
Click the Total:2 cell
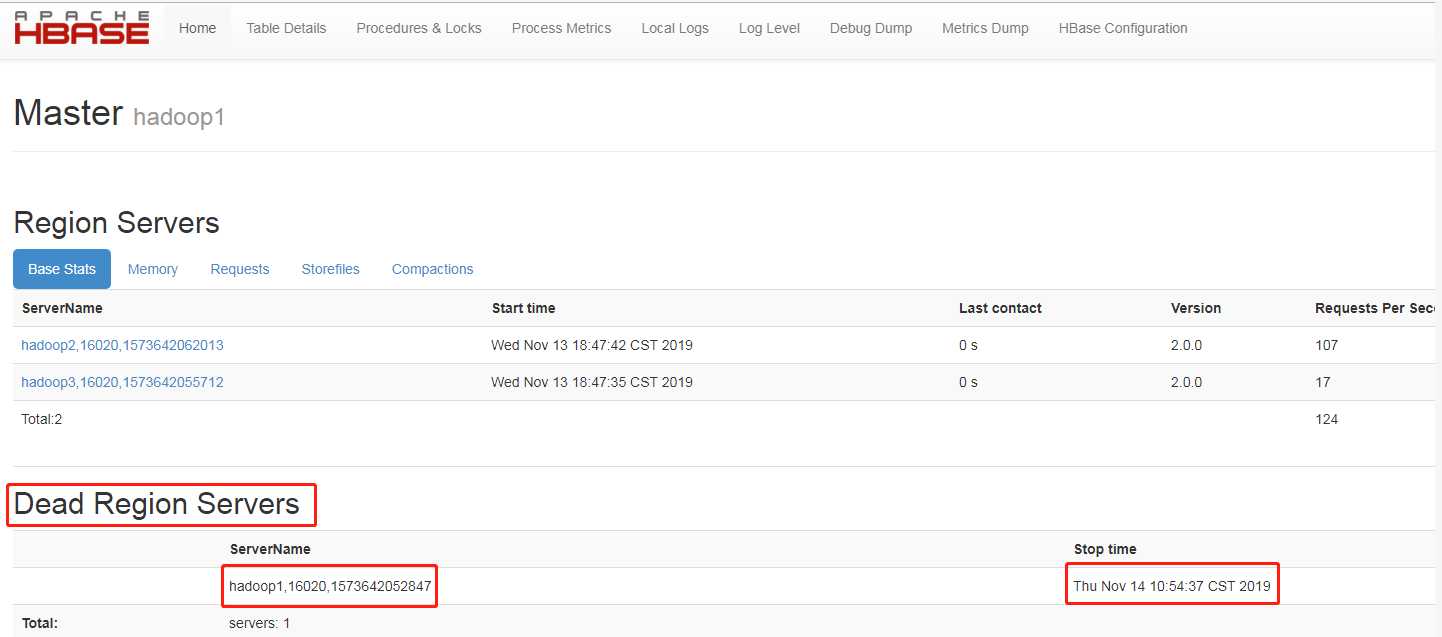click(42, 419)
